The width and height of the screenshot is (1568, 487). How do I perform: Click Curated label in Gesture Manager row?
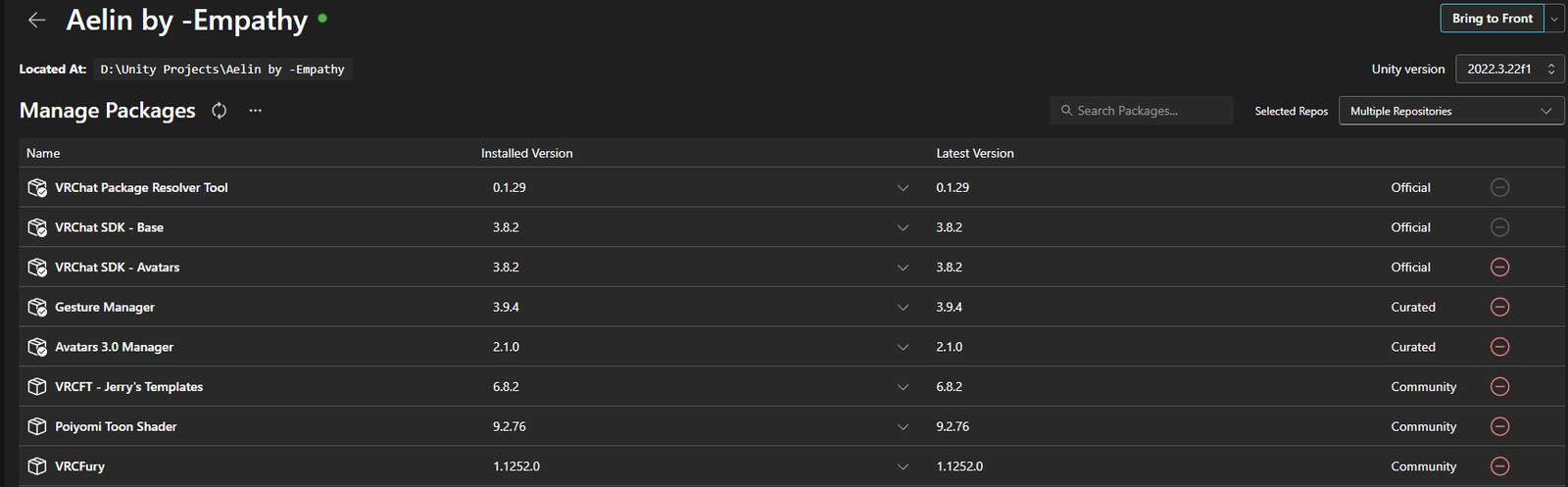tap(1413, 307)
